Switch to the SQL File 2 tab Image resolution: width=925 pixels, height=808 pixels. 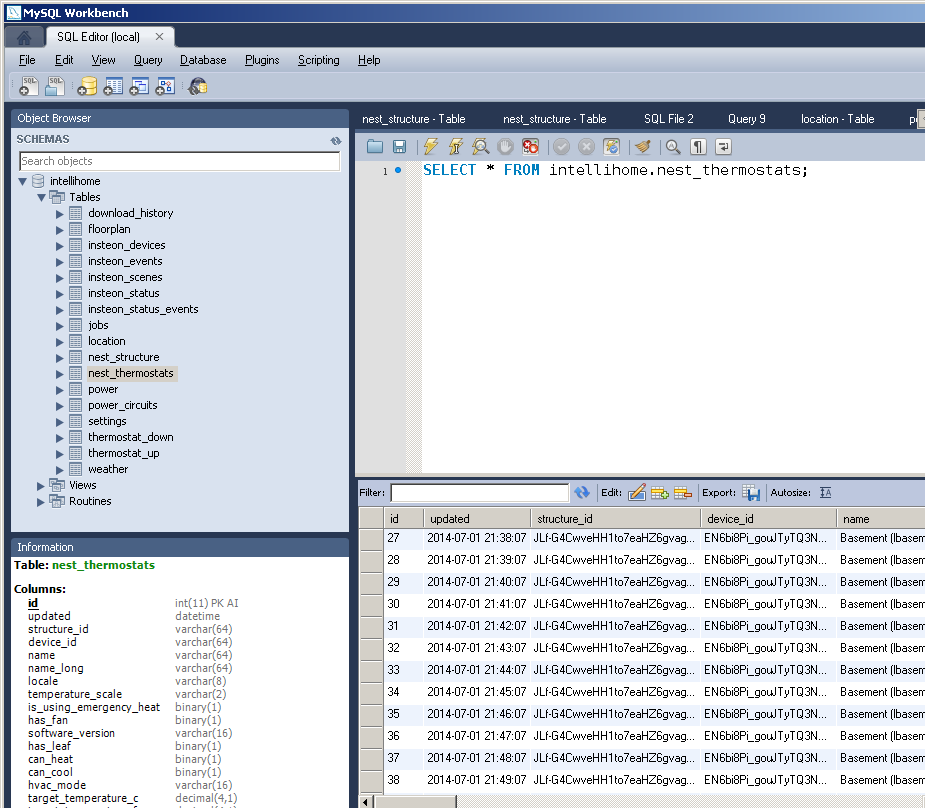[669, 119]
